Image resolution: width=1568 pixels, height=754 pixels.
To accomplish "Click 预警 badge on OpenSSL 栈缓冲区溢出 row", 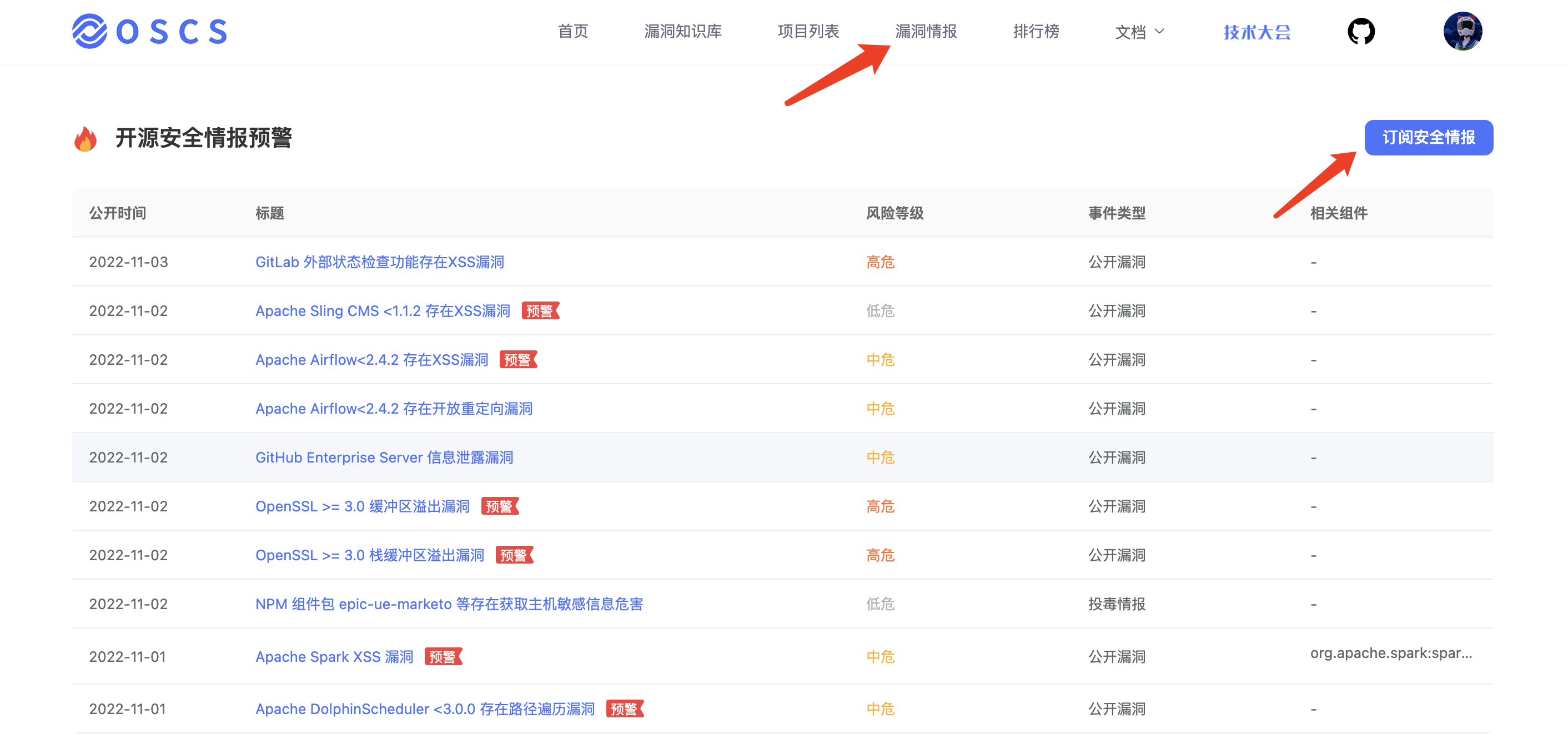I will point(514,555).
